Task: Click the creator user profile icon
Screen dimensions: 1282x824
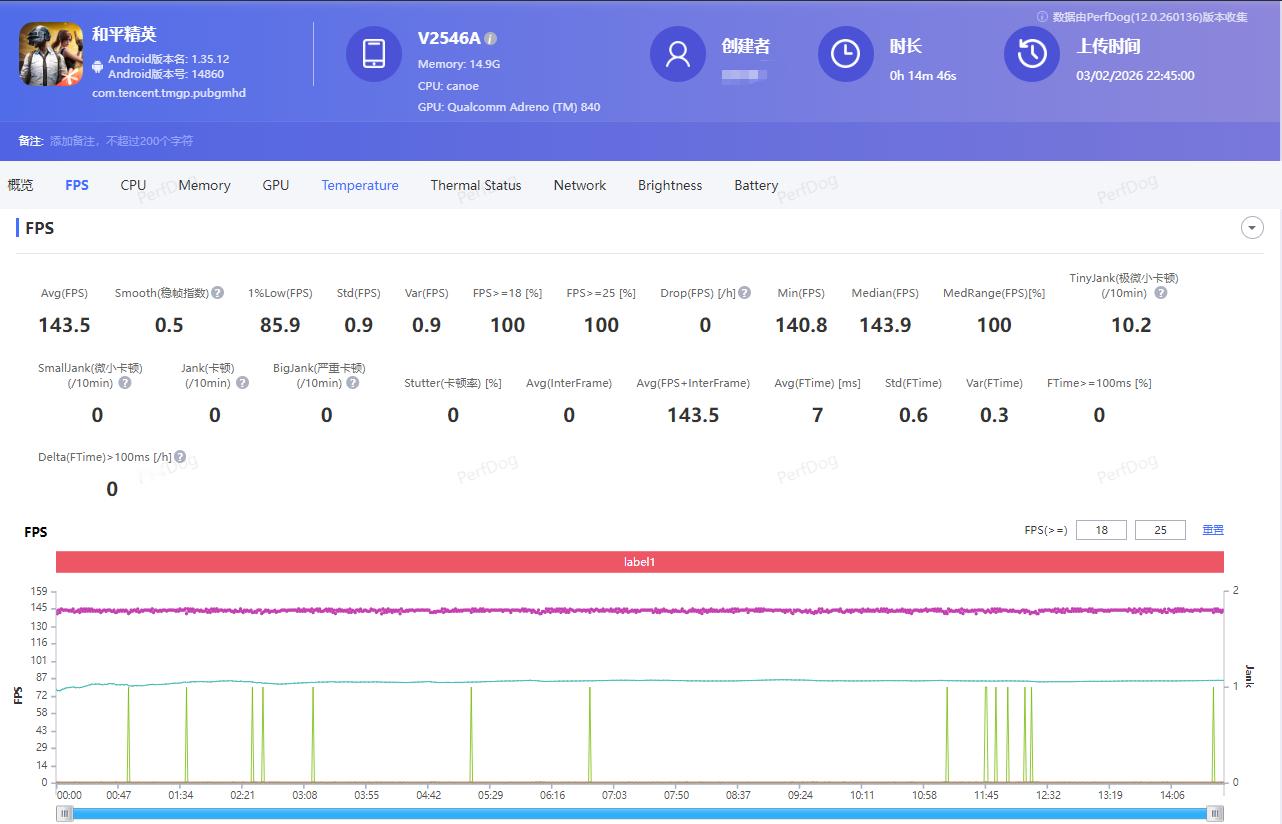Action: pyautogui.click(x=678, y=54)
